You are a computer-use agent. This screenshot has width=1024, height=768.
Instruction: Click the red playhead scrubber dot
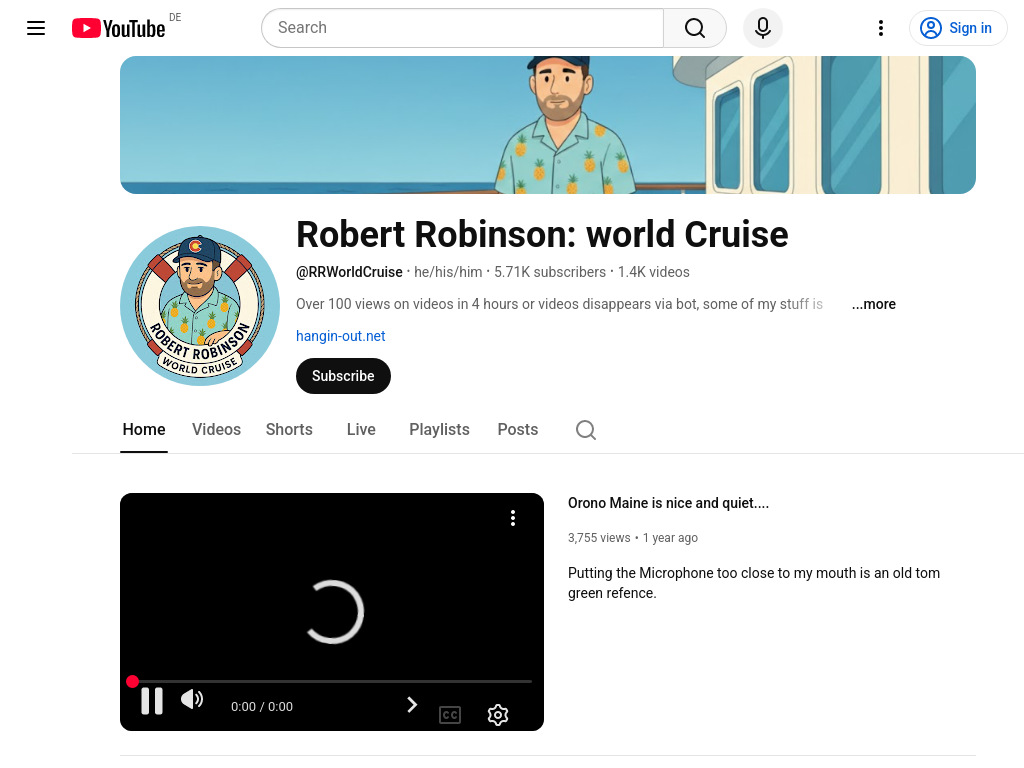133,681
